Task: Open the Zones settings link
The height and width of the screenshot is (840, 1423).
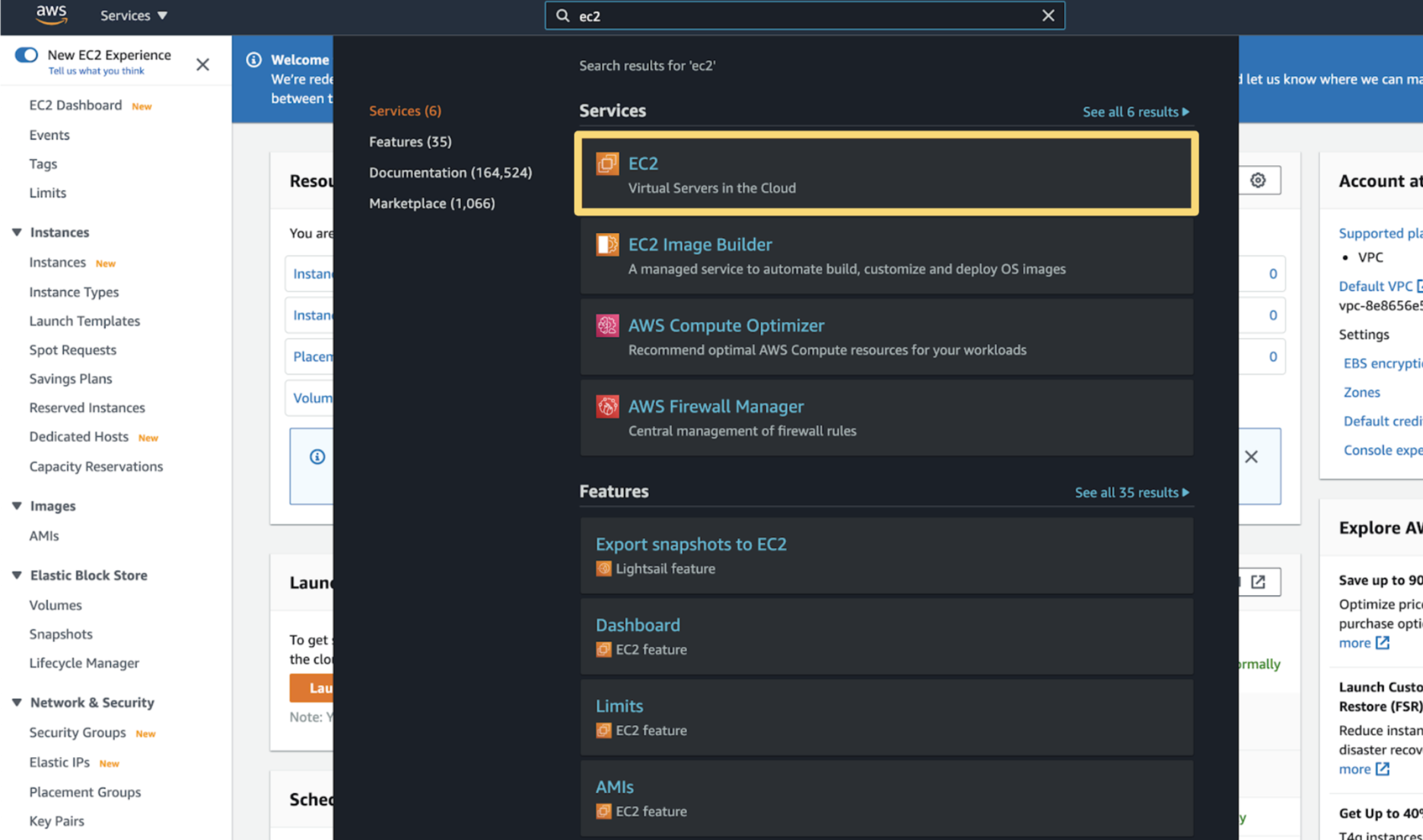Action: tap(1361, 392)
